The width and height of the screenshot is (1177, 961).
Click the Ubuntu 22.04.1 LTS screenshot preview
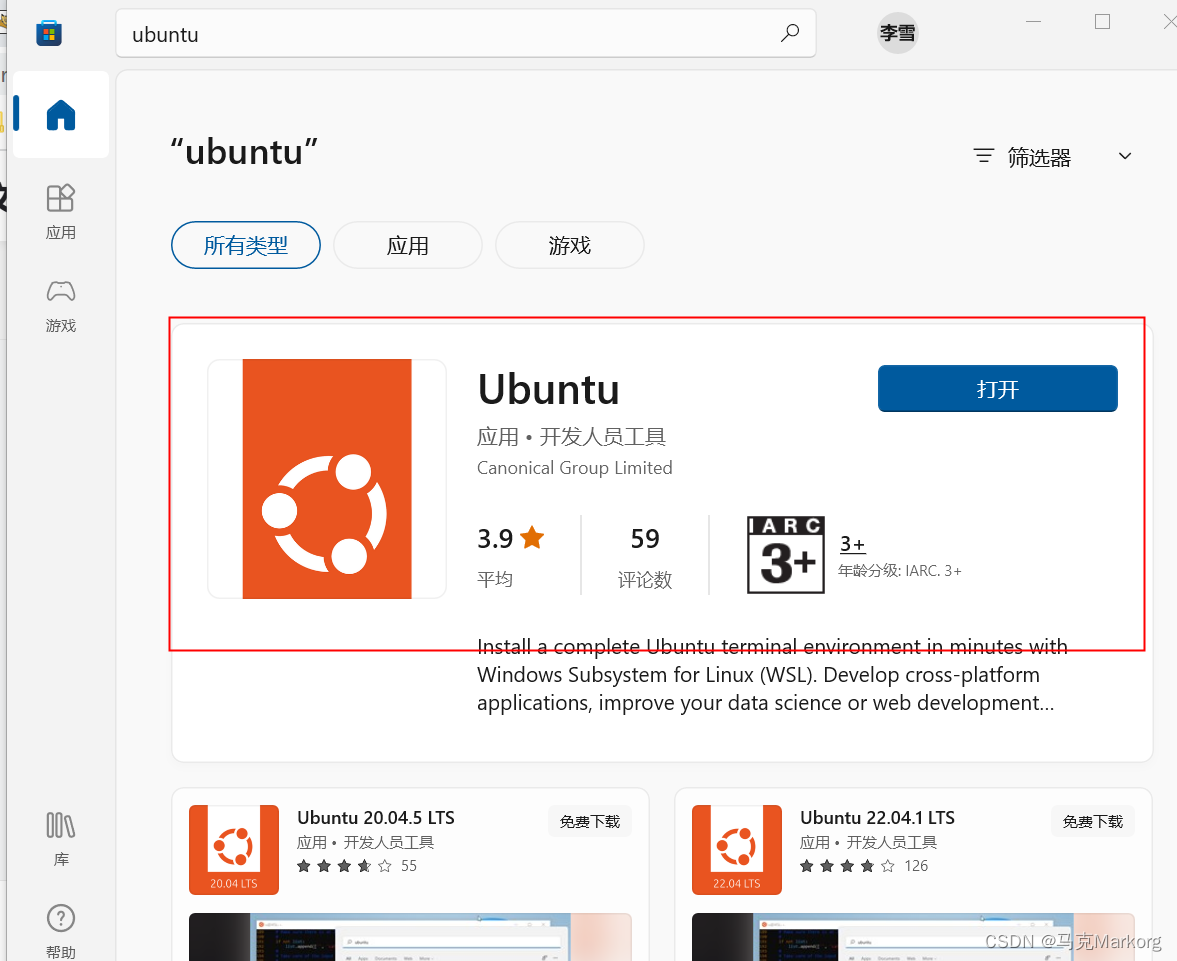click(913, 937)
